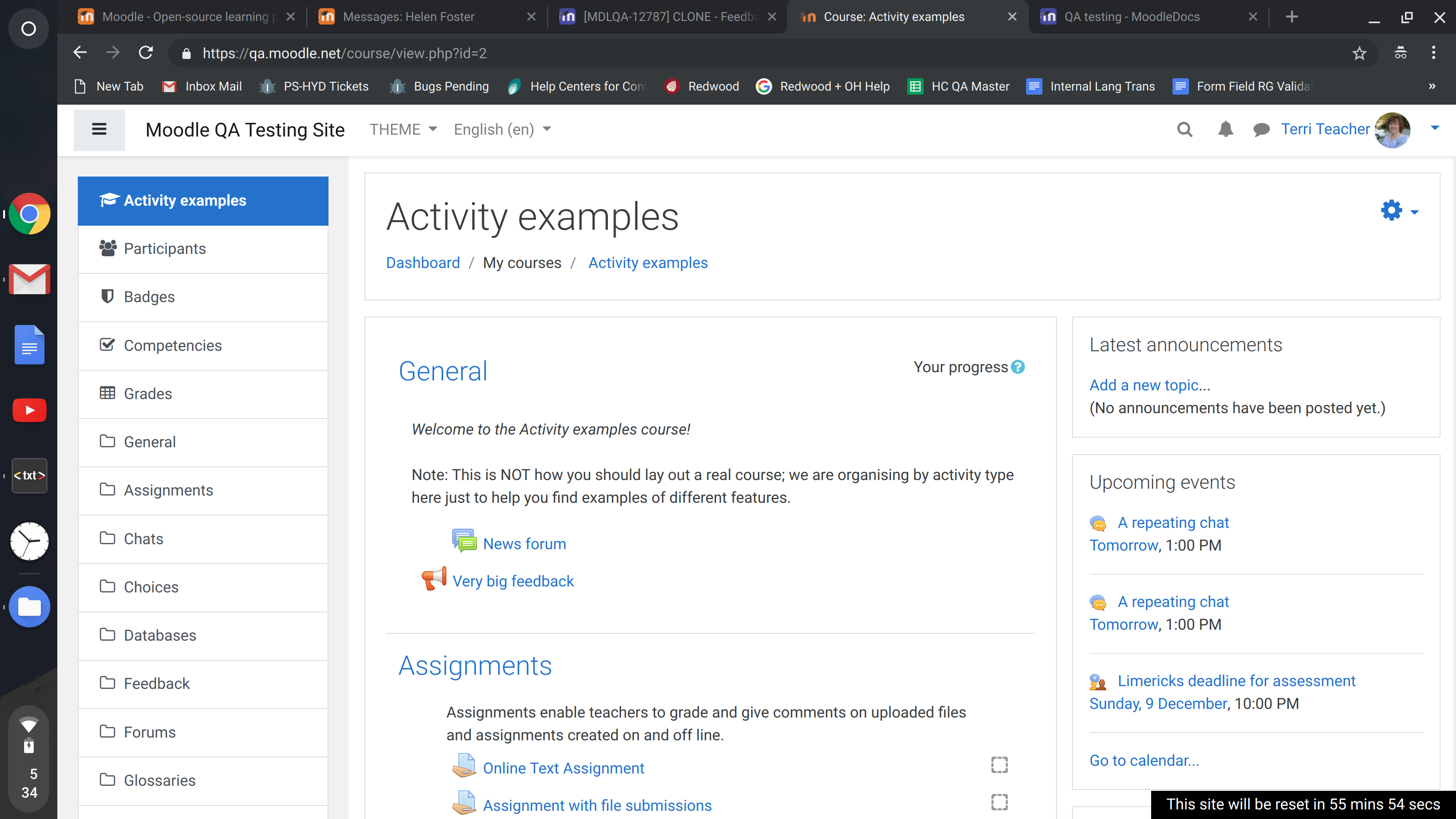Viewport: 1456px width, 819px height.
Task: Click Terri Teacher profile picture
Action: (x=1391, y=129)
